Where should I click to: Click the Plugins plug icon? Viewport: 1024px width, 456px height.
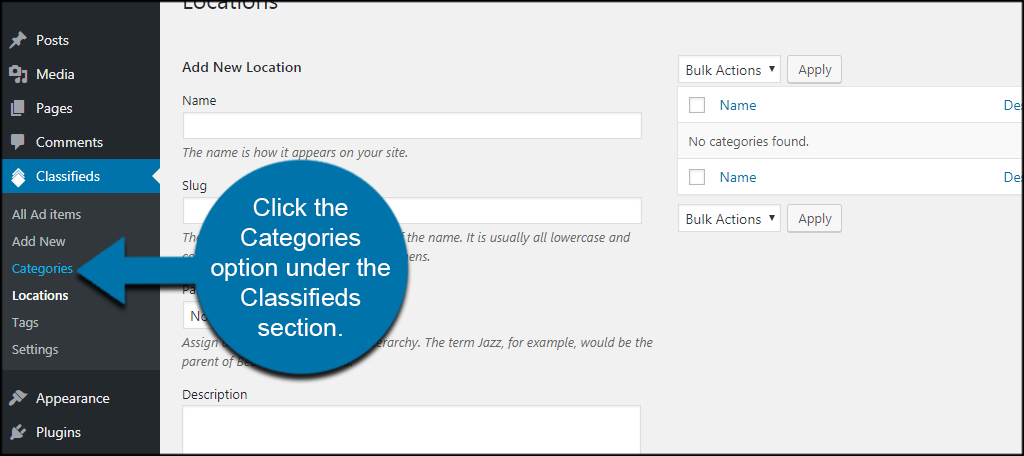coord(18,432)
